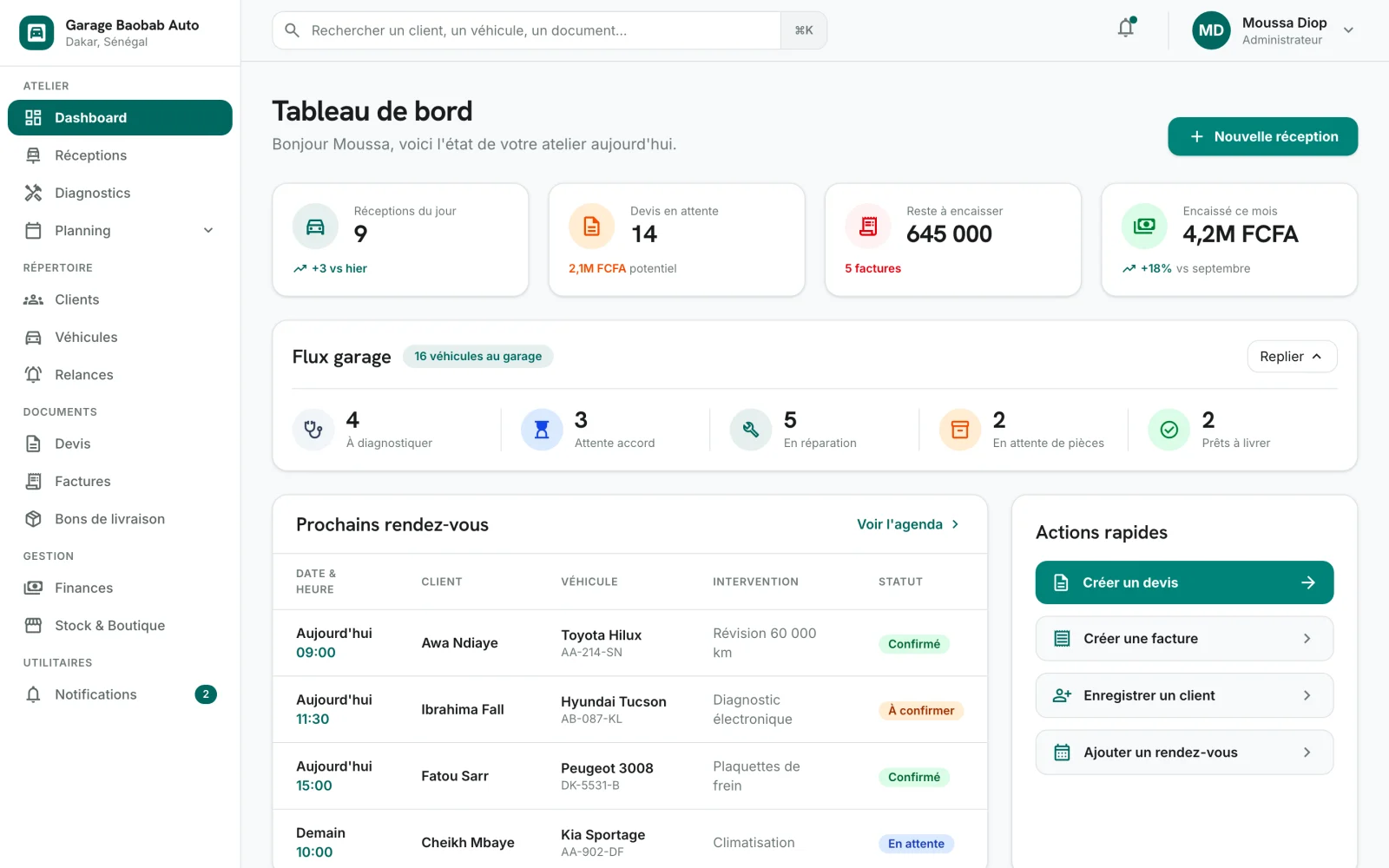Open Ajouter un rendez-vous quick action
Image resolution: width=1389 pixels, height=868 pixels.
pyautogui.click(x=1184, y=753)
